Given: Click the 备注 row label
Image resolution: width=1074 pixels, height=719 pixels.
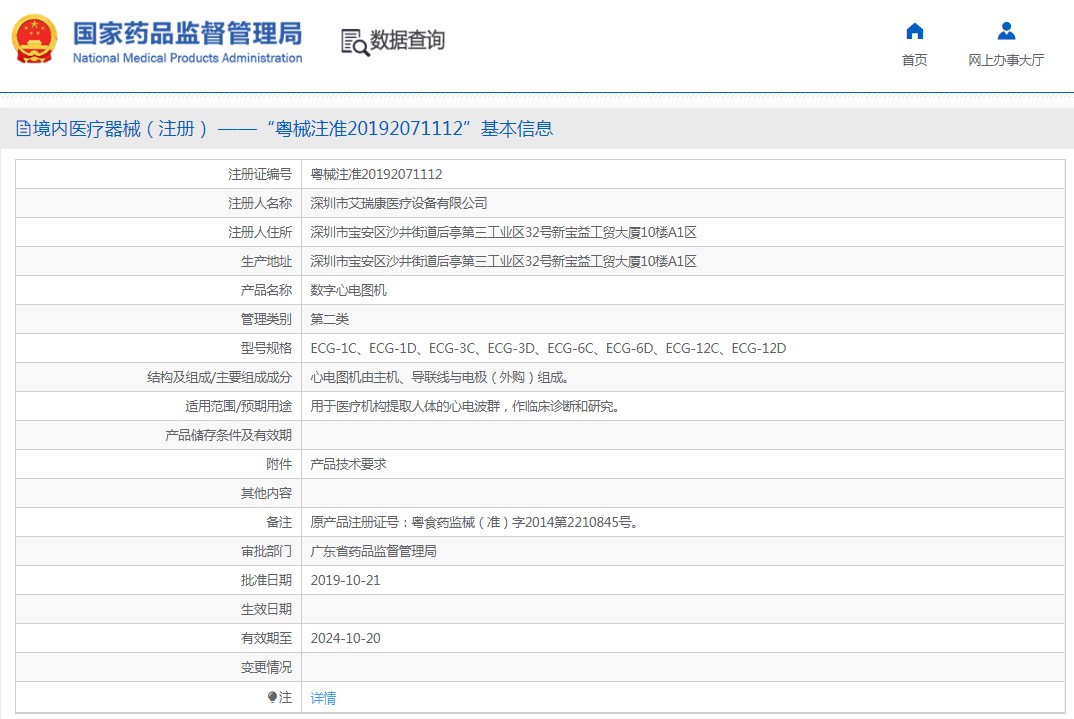Looking at the screenshot, I should (279, 522).
